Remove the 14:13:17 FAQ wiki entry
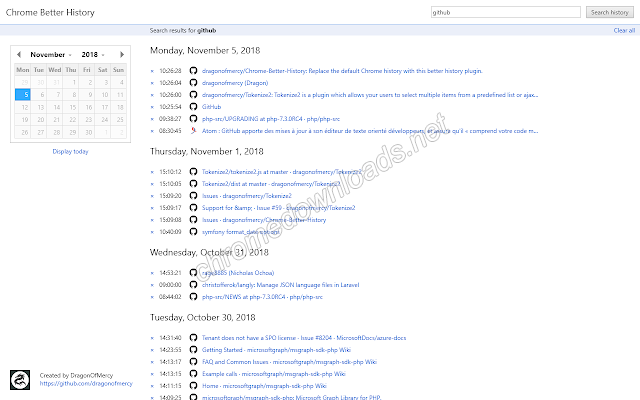This screenshot has width=640, height=400. (152, 362)
